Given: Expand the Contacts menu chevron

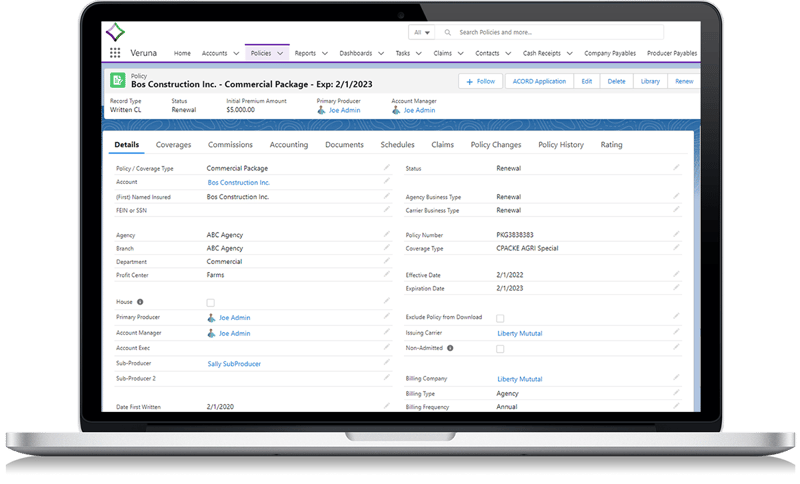Looking at the screenshot, I should coord(508,53).
